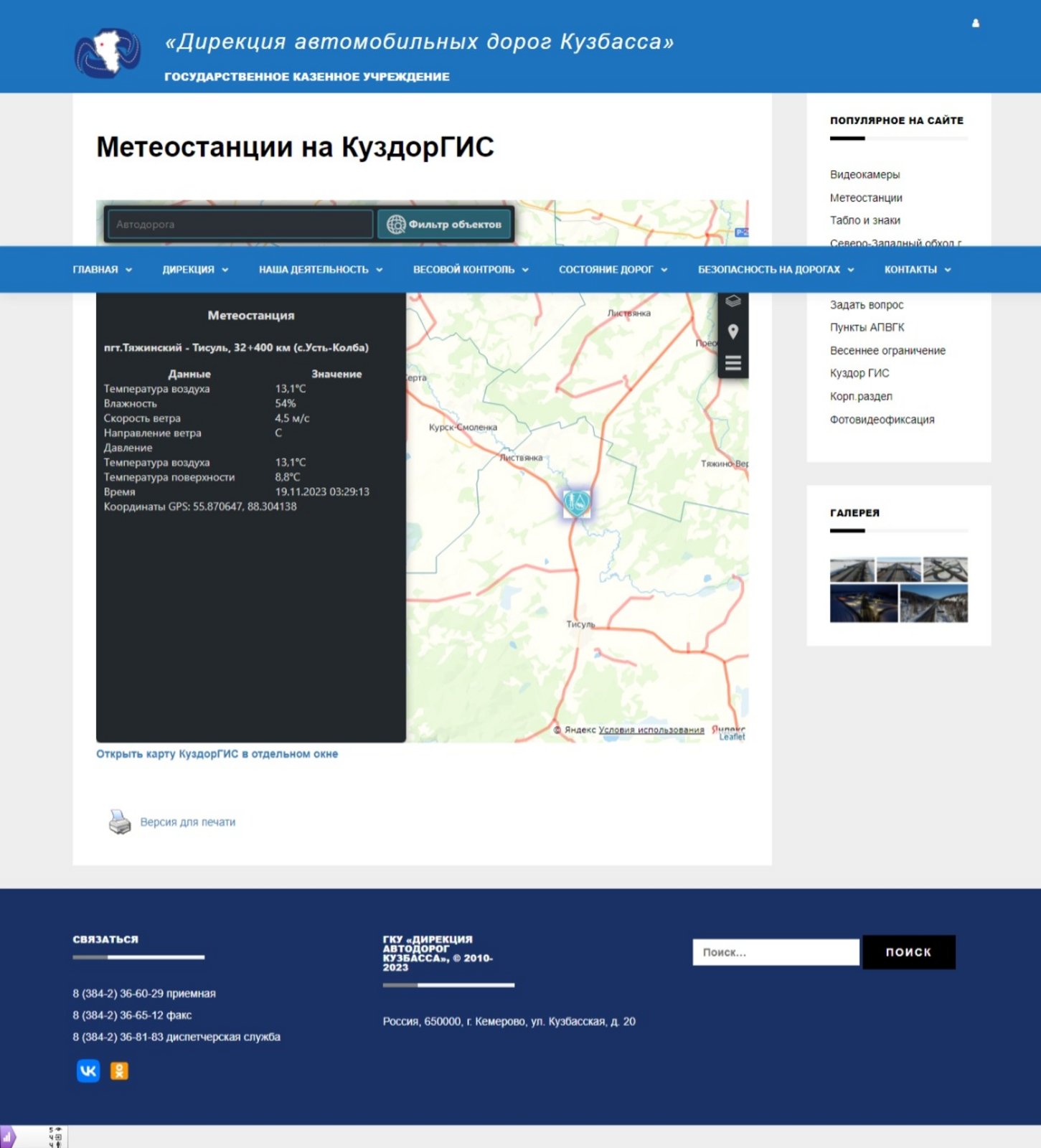This screenshot has height=1148, width=1041.
Task: Click Открыть карту КуздорГИС в отдельном окне
Action: click(x=217, y=754)
